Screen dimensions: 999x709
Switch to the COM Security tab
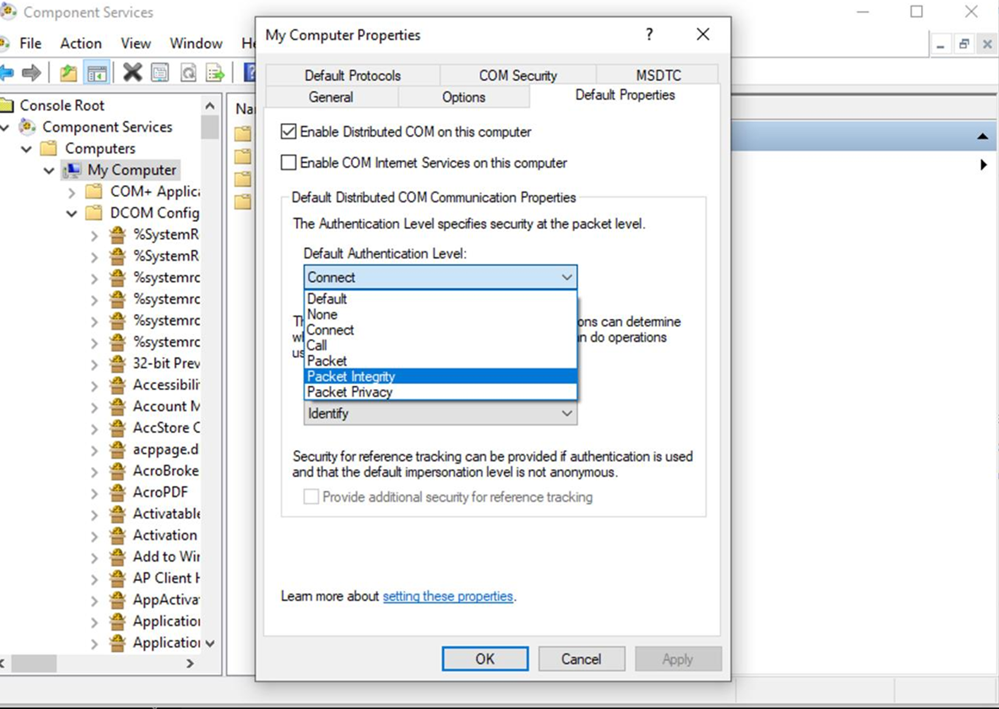point(517,75)
